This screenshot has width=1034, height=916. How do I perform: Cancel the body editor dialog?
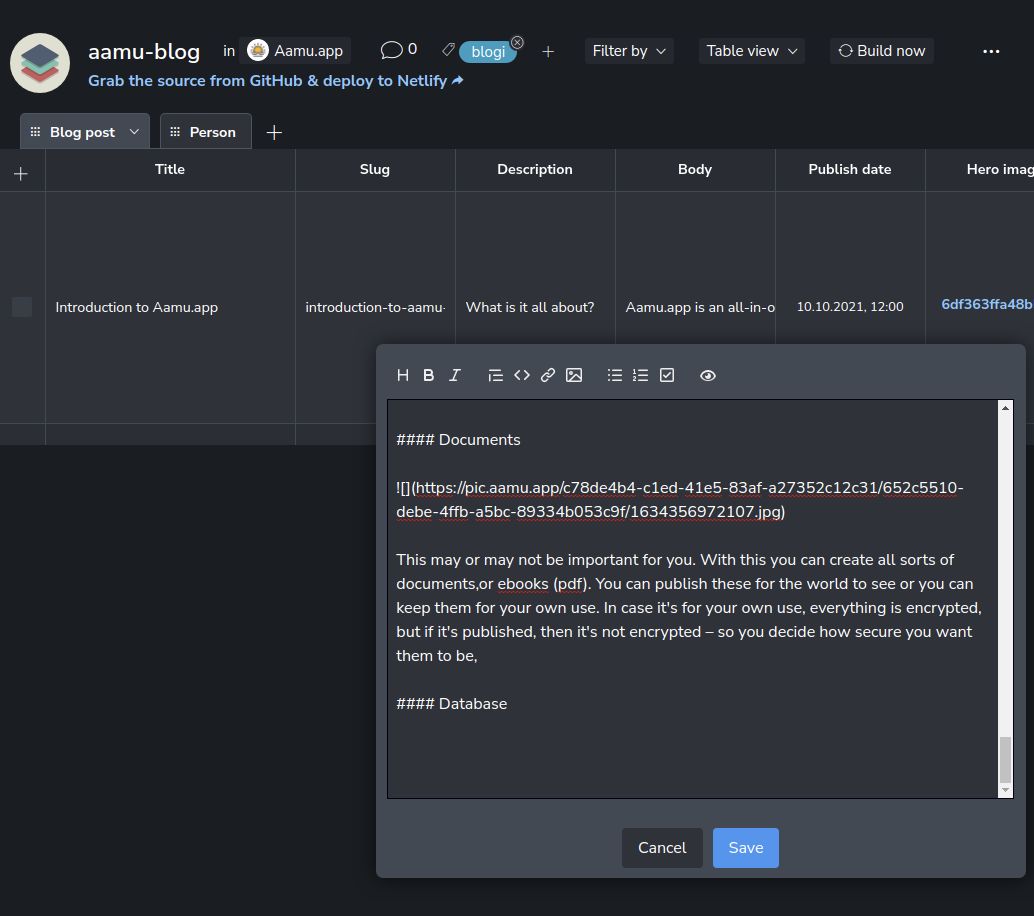pos(661,847)
